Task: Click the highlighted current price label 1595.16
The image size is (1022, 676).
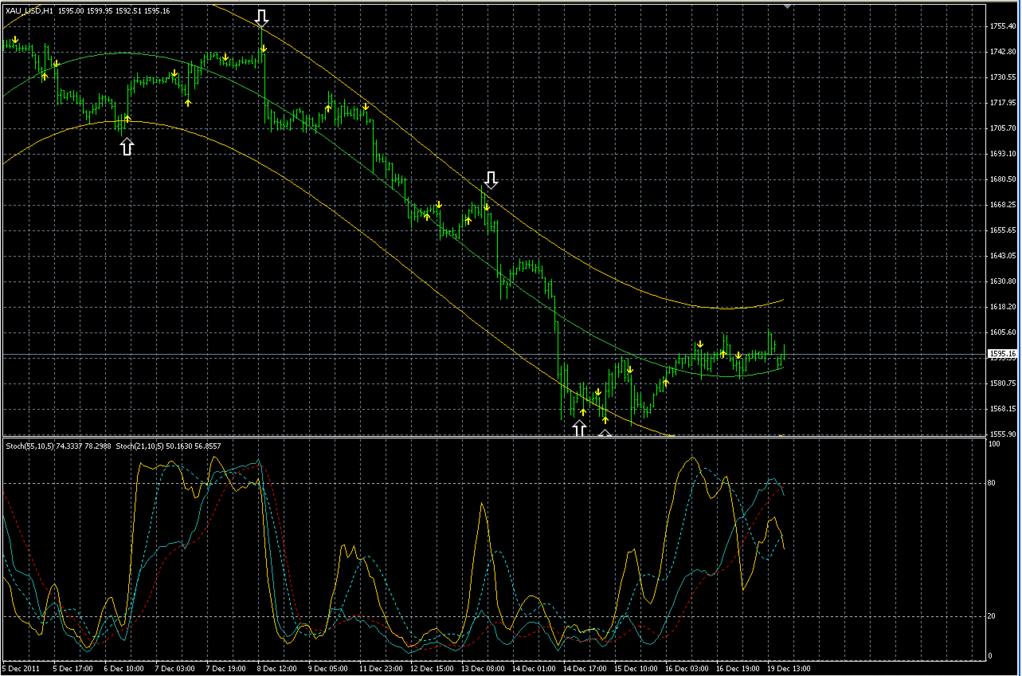Action: pyautogui.click(x=1002, y=354)
